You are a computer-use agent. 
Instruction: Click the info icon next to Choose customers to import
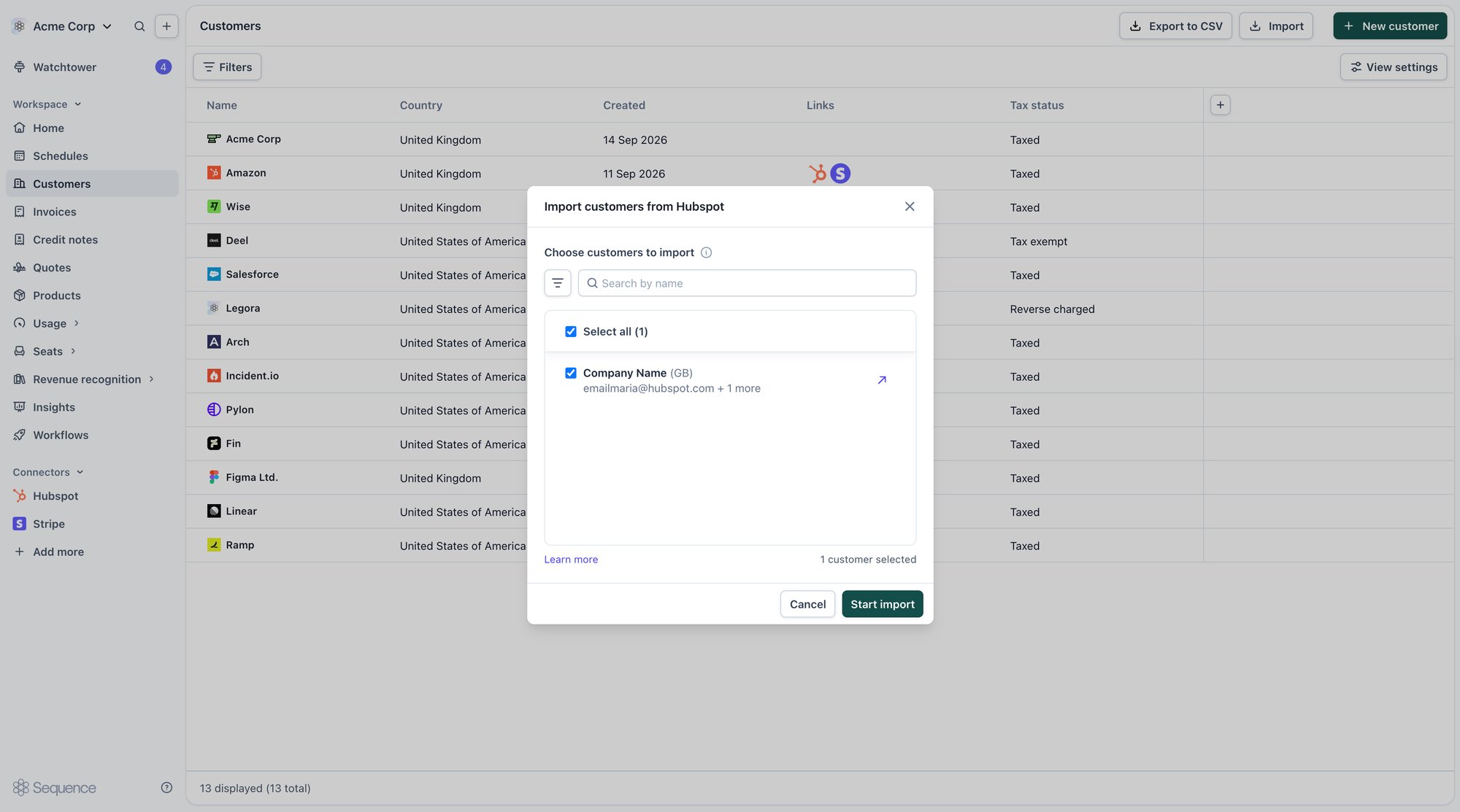706,252
